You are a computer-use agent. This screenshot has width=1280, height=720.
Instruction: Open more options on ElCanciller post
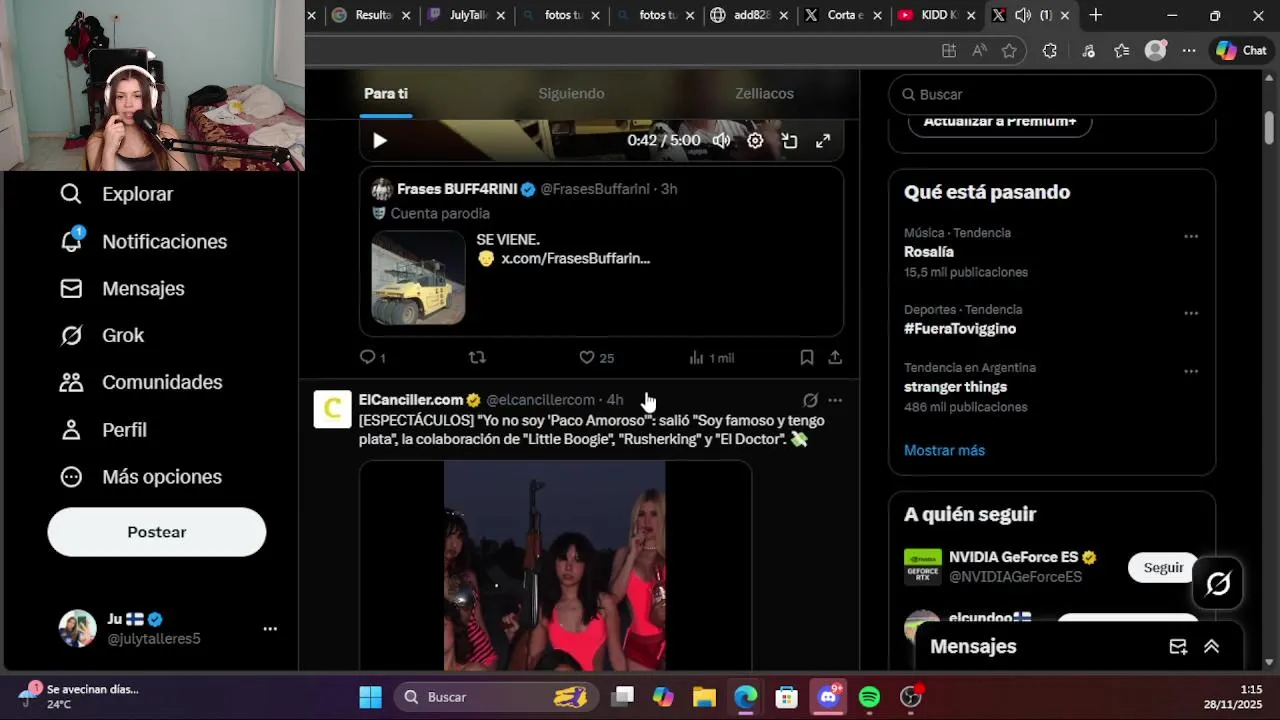click(835, 400)
